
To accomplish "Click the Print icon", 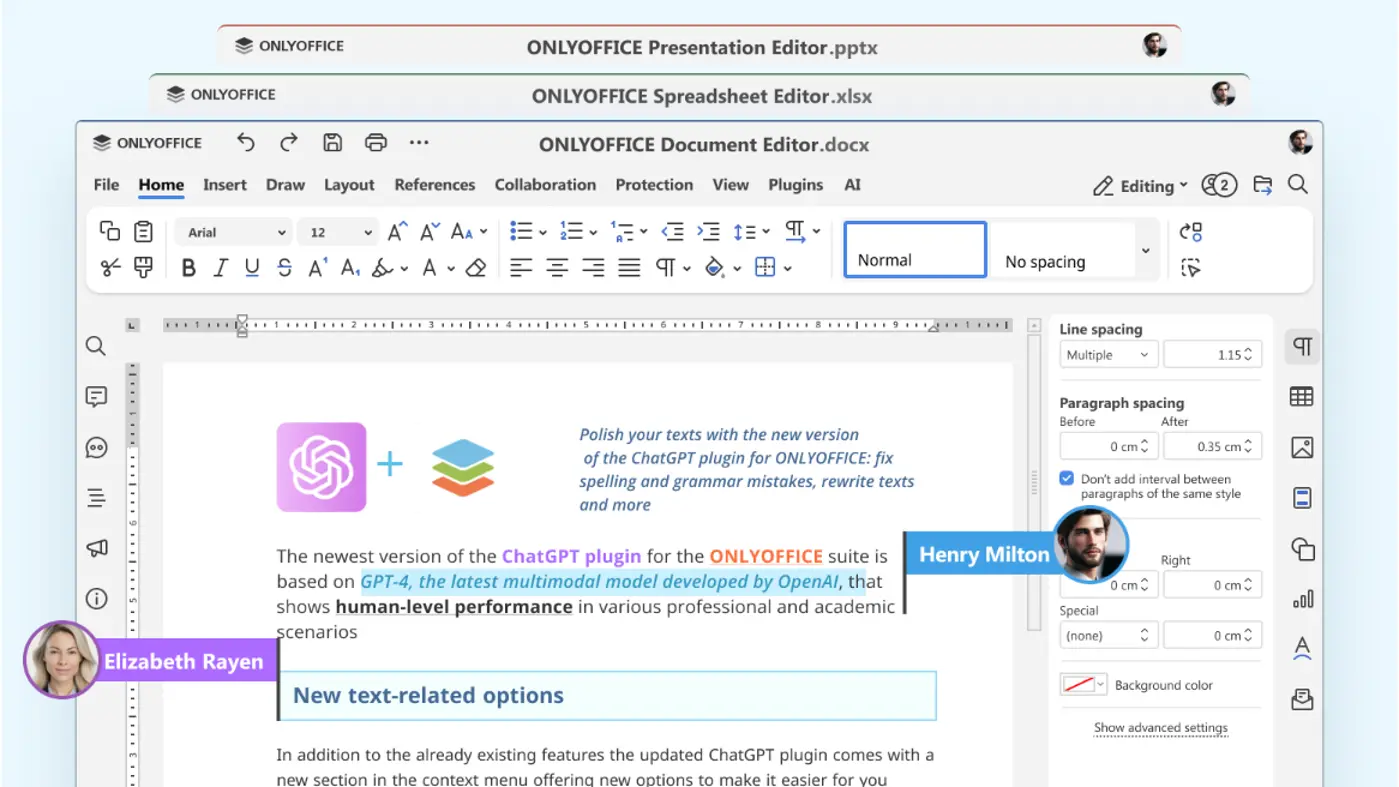I will point(376,143).
